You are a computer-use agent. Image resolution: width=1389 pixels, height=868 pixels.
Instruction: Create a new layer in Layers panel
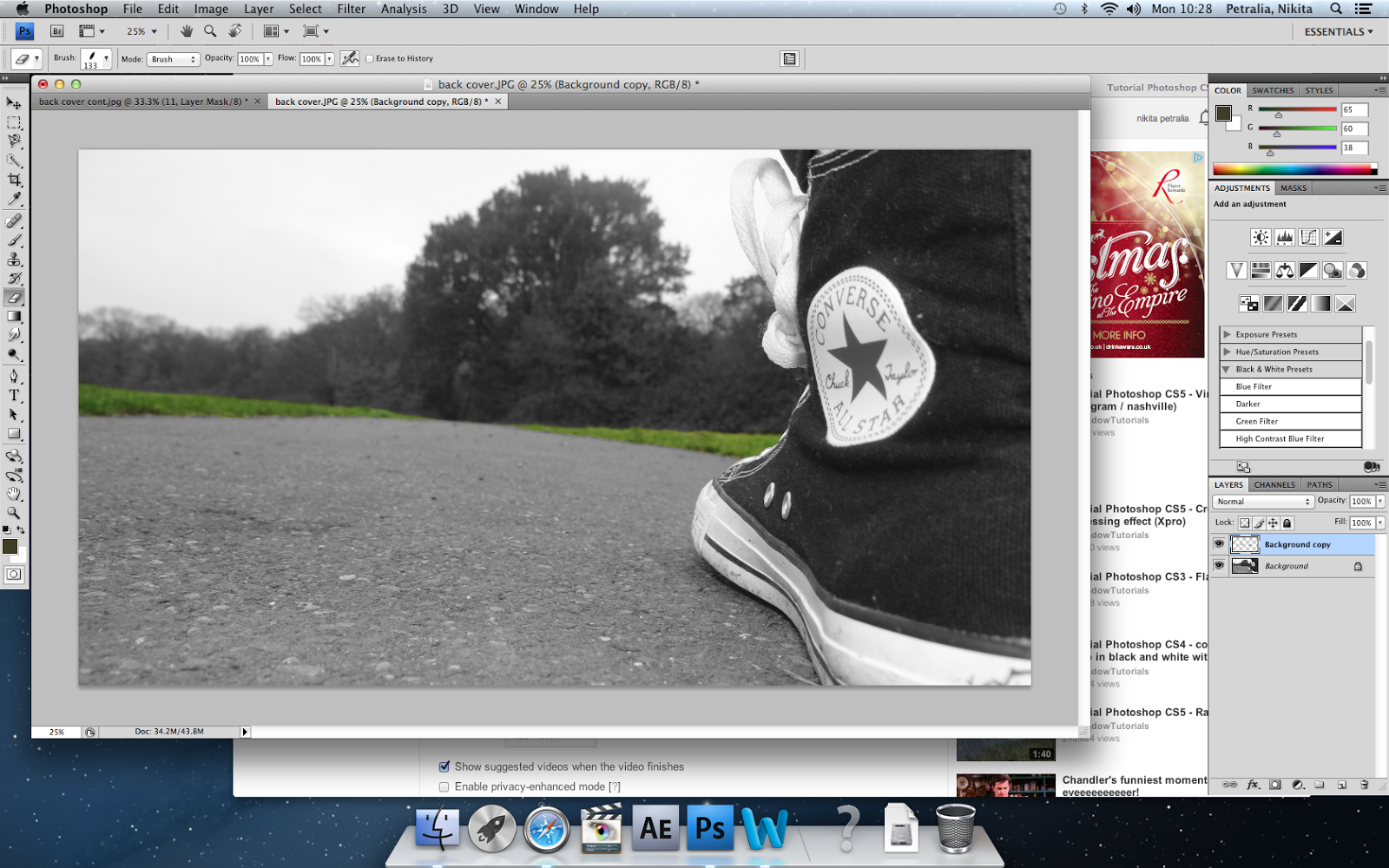click(x=1341, y=785)
